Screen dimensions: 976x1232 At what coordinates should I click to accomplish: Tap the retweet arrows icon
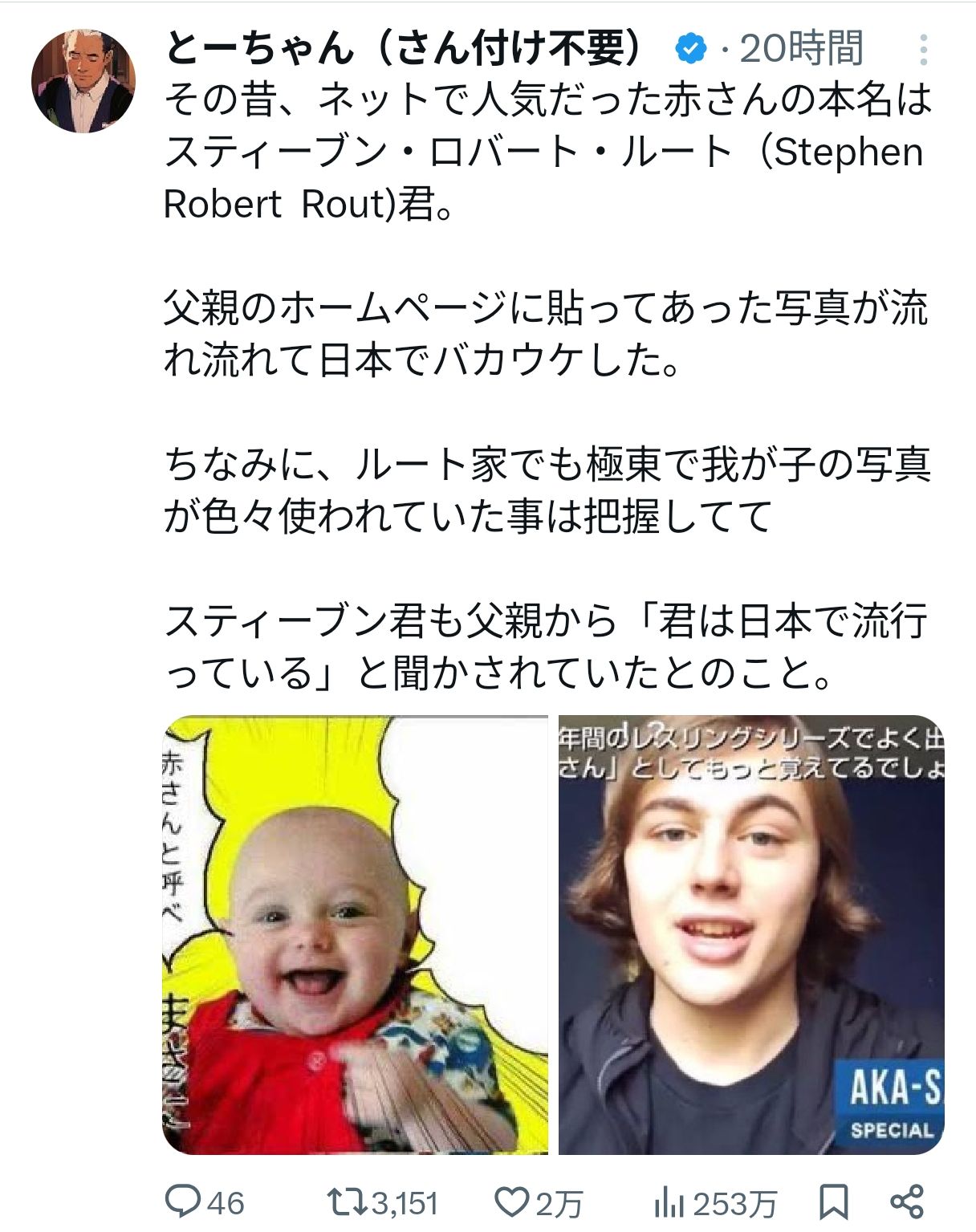[348, 1202]
